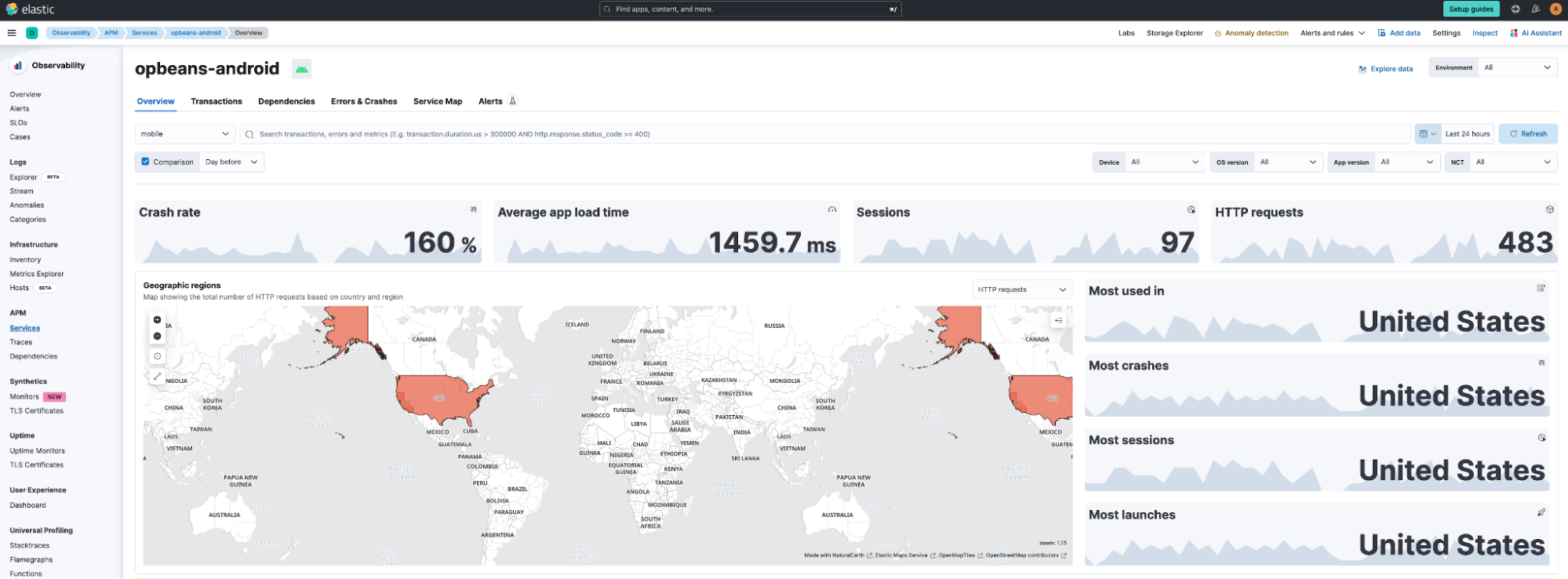1568x579 pixels.
Task: Open the HTTP requests map metric dropdown
Action: 1021,289
